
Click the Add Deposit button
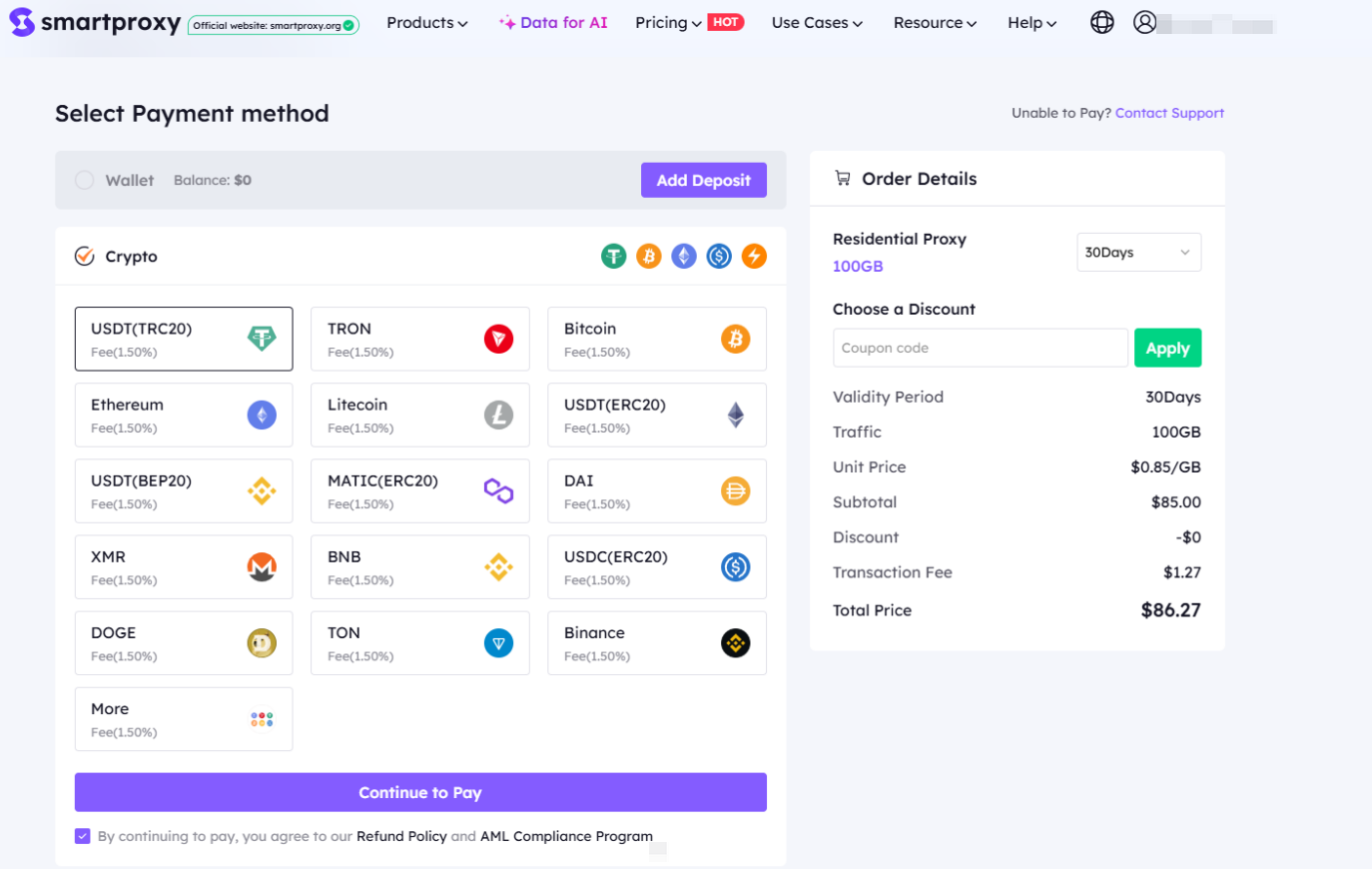[704, 180]
